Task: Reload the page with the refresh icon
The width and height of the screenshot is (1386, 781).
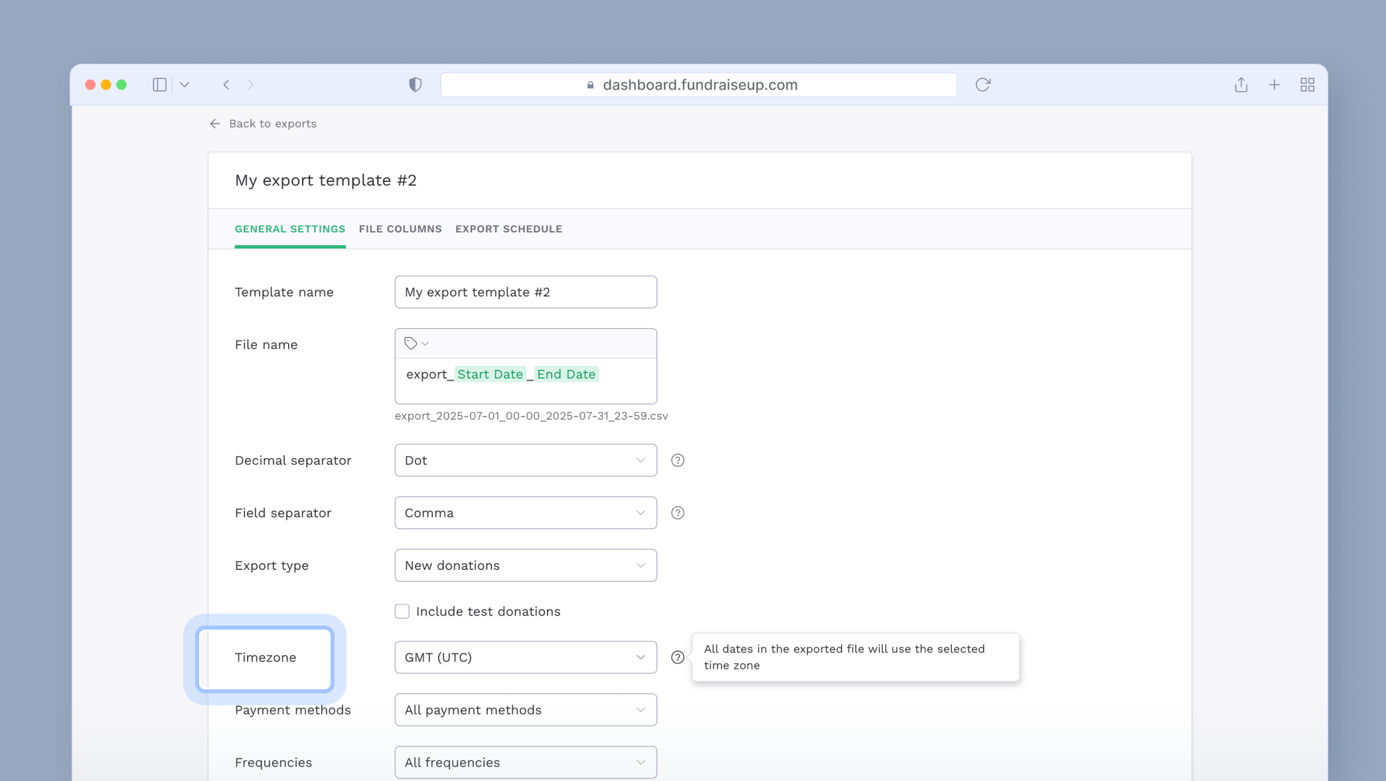Action: point(983,85)
